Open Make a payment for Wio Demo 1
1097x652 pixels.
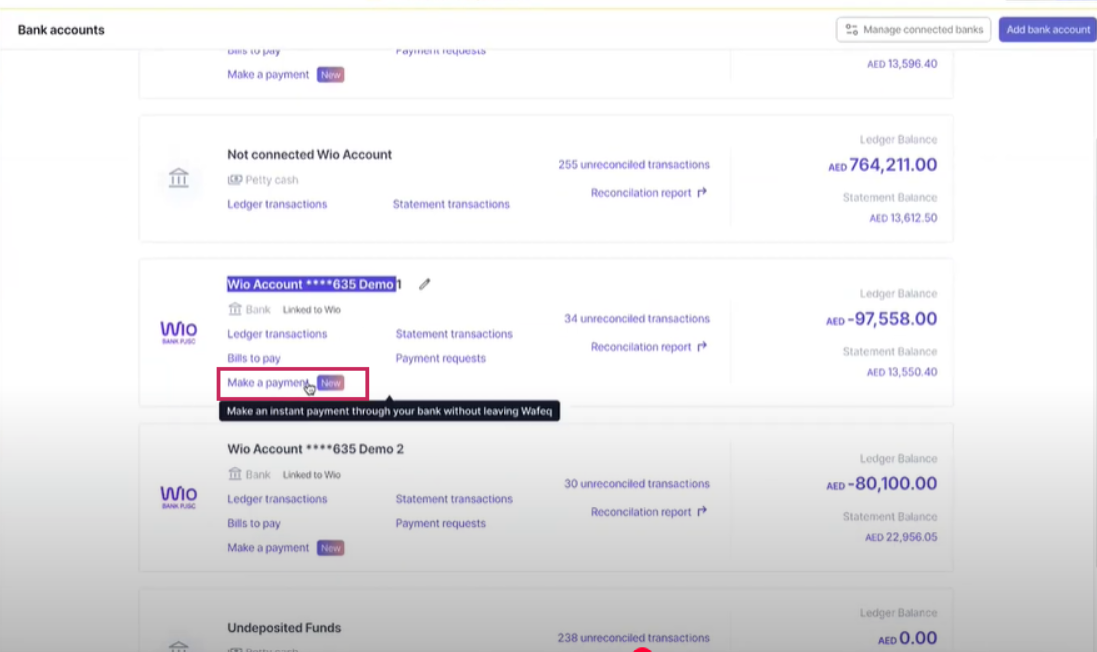(267, 383)
